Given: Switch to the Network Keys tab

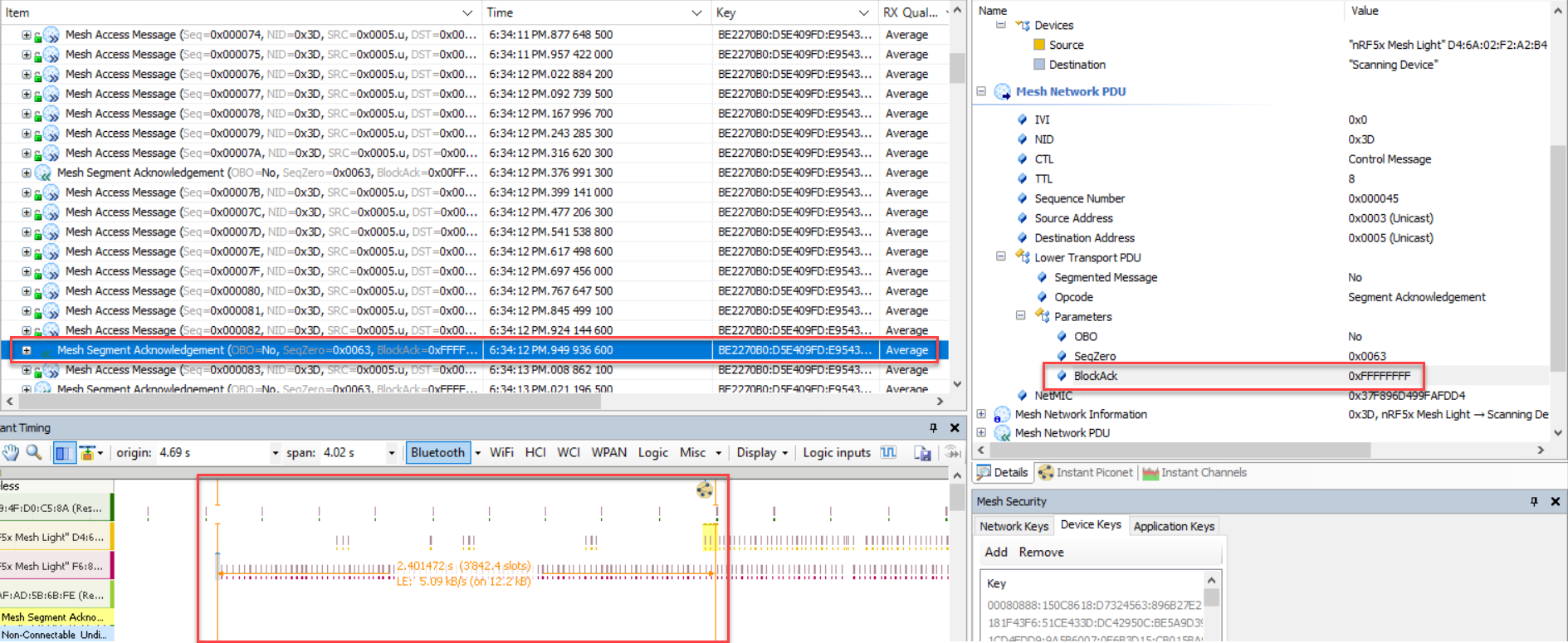Looking at the screenshot, I should point(1014,526).
